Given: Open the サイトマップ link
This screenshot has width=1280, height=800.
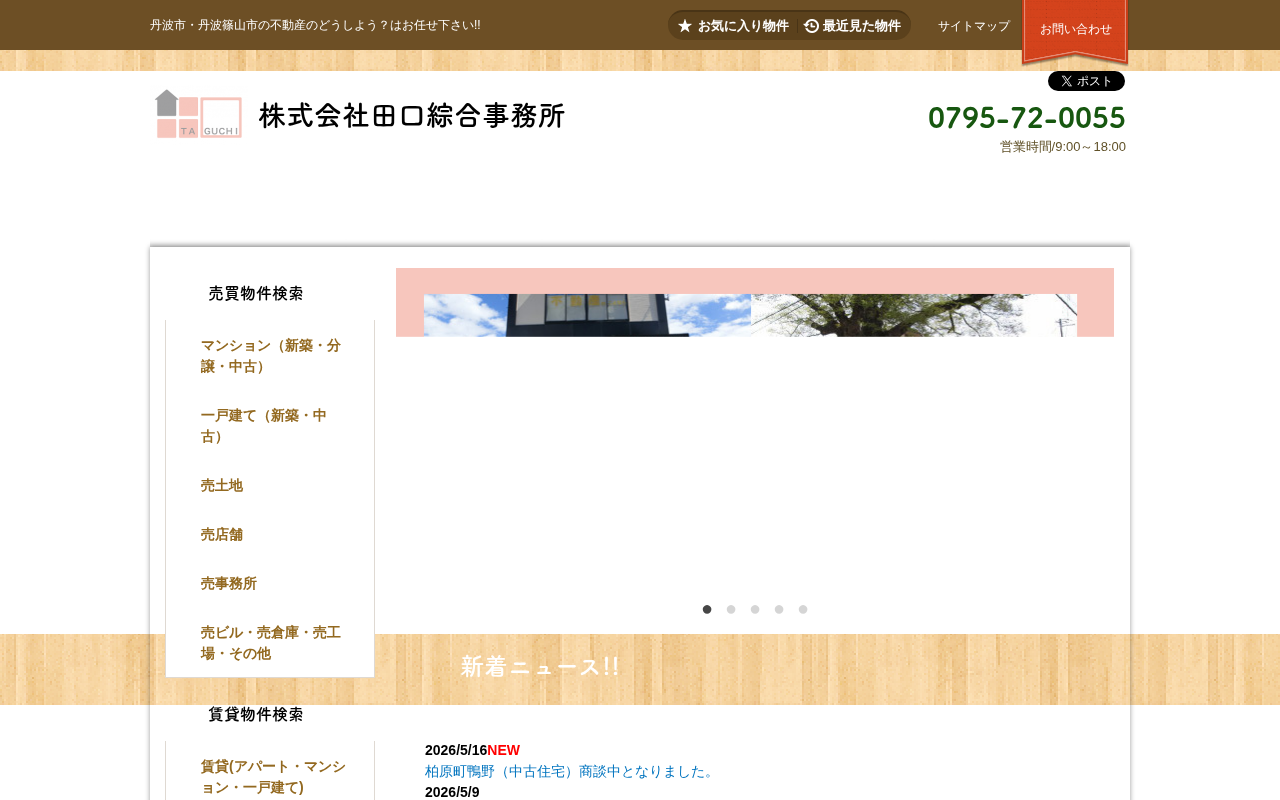Looking at the screenshot, I should 974,26.
